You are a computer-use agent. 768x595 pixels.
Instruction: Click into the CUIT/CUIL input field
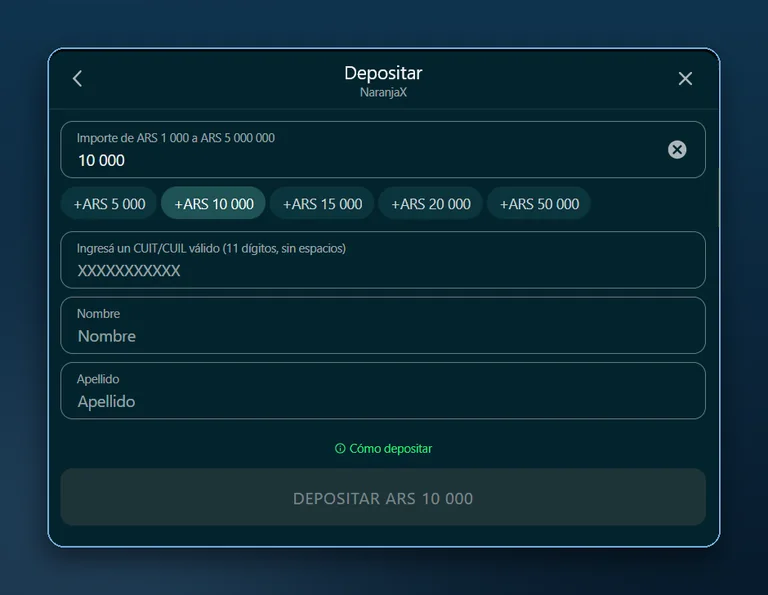[x=383, y=260]
